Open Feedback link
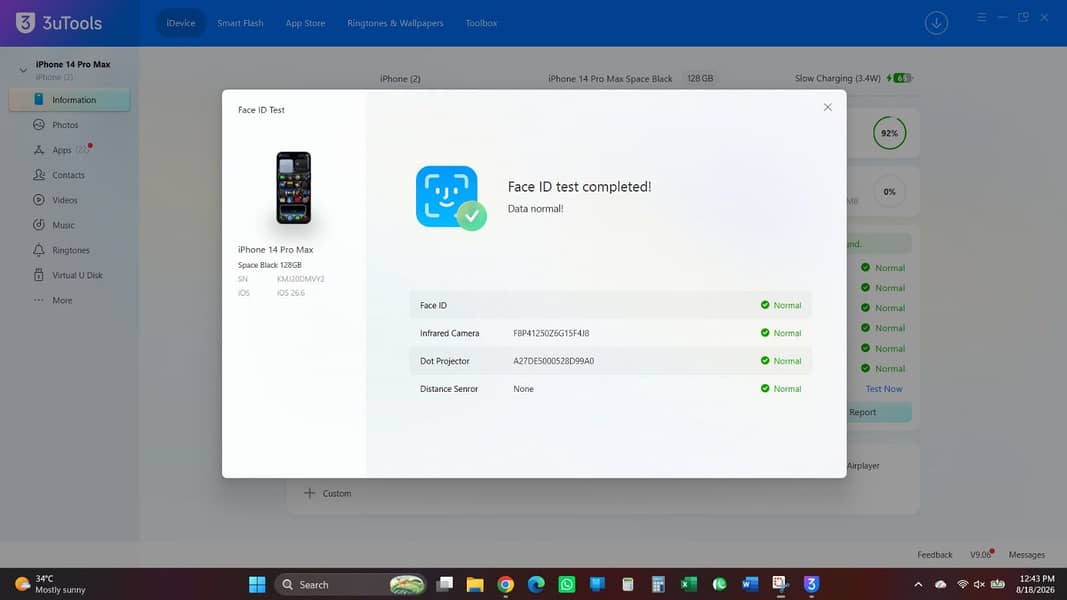The image size is (1067, 600). 934,554
